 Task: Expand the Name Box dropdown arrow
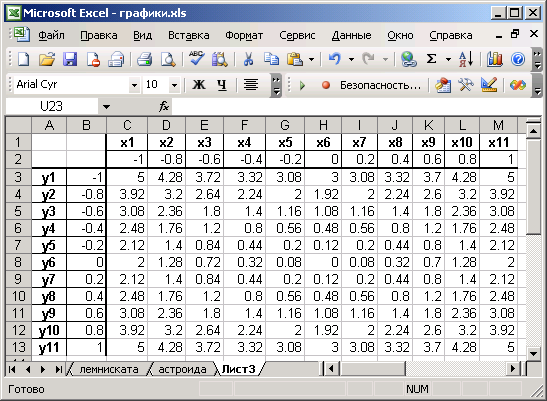pos(106,106)
